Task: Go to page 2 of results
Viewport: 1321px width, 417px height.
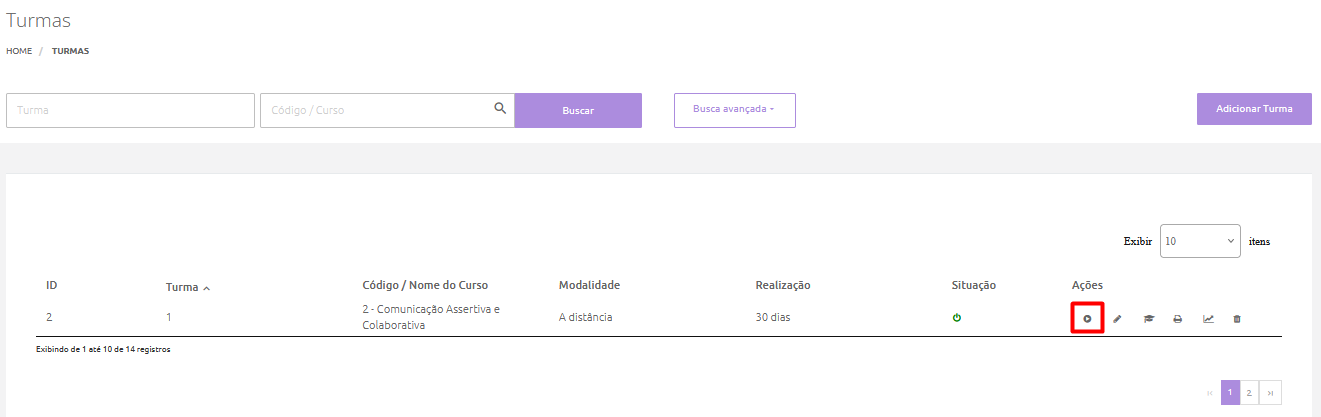Action: point(1249,393)
